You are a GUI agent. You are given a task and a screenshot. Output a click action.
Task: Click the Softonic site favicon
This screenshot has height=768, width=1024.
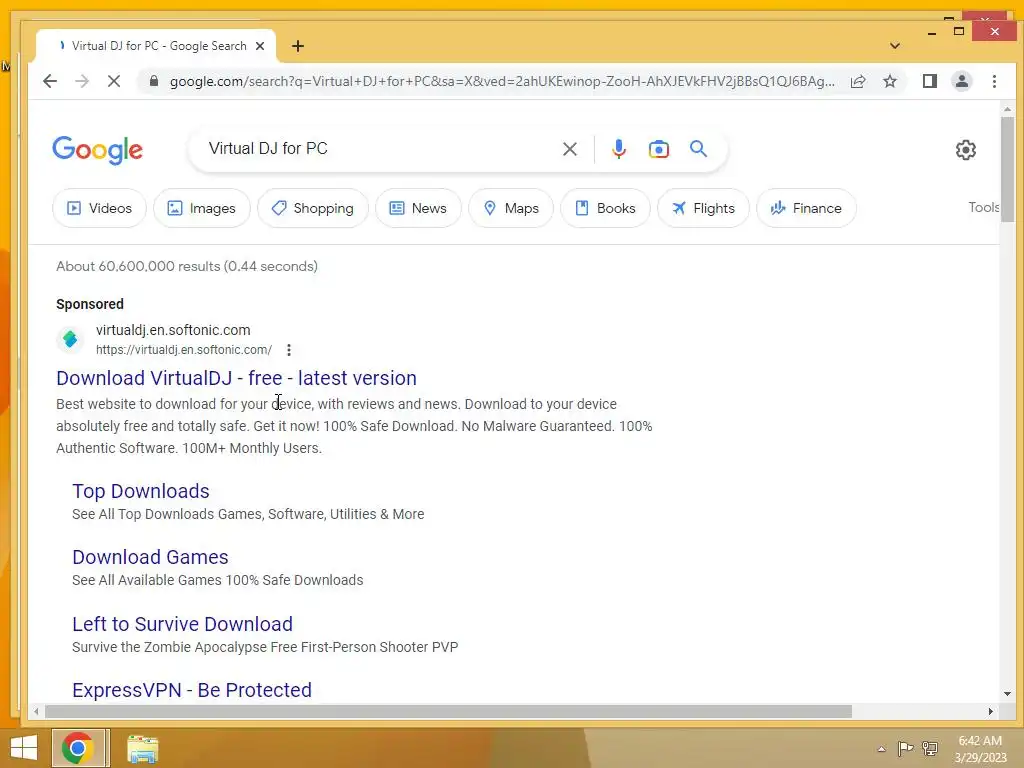click(x=70, y=339)
